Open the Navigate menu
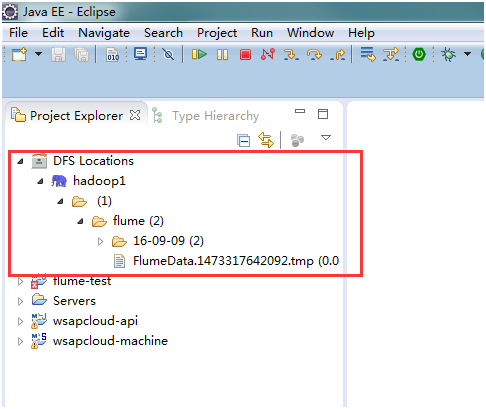Image resolution: width=486 pixels, height=409 pixels. click(x=104, y=33)
